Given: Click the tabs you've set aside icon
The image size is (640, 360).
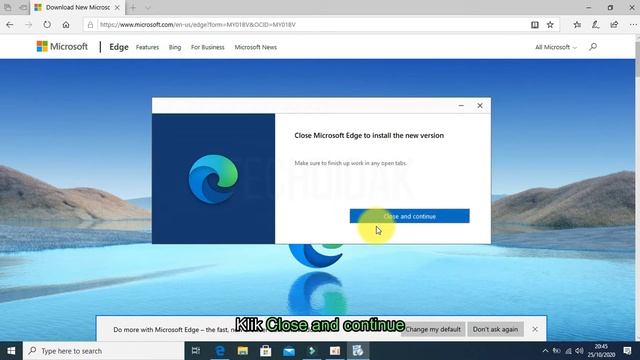Looking at the screenshot, I should pyautogui.click(x=8, y=7).
